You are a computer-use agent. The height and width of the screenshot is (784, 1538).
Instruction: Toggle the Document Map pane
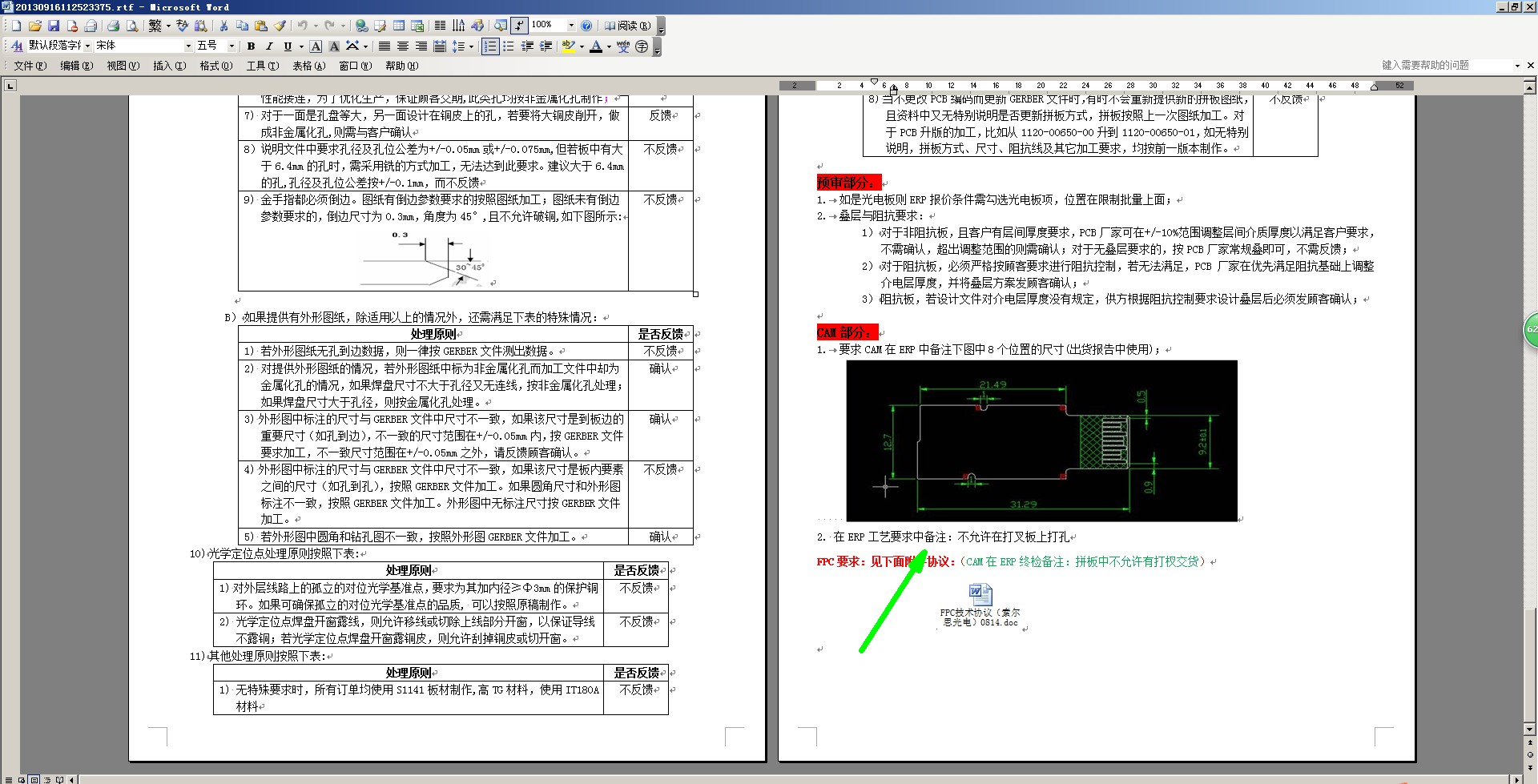tap(501, 26)
